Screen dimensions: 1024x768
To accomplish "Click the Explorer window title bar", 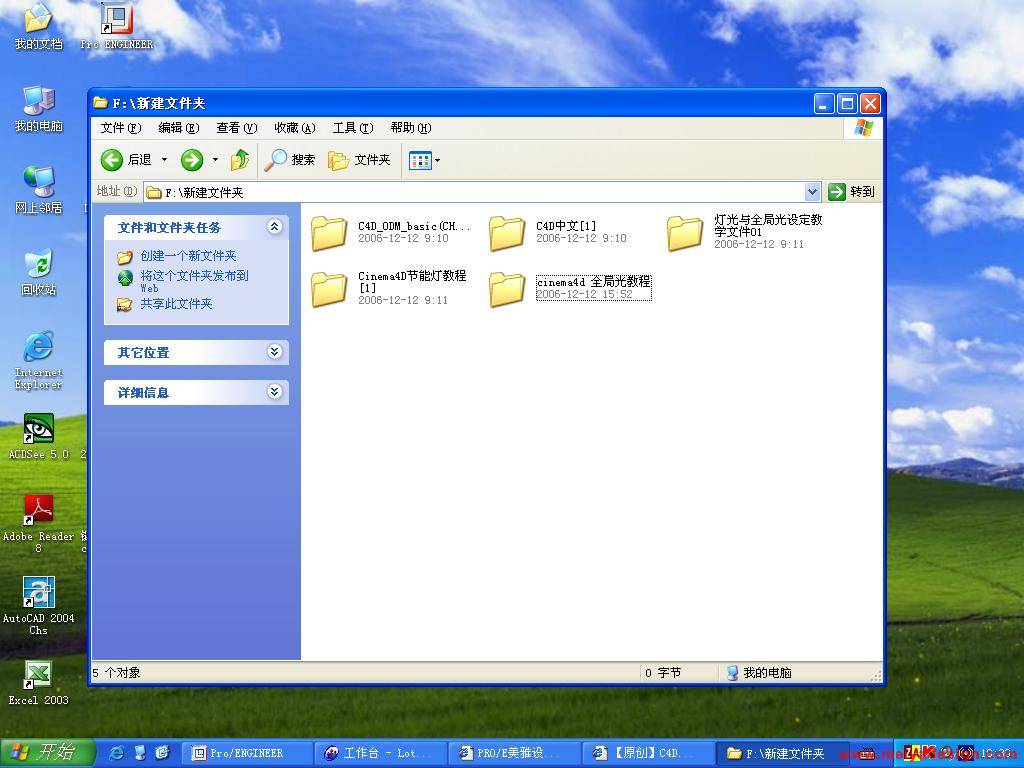I will tap(451, 103).
